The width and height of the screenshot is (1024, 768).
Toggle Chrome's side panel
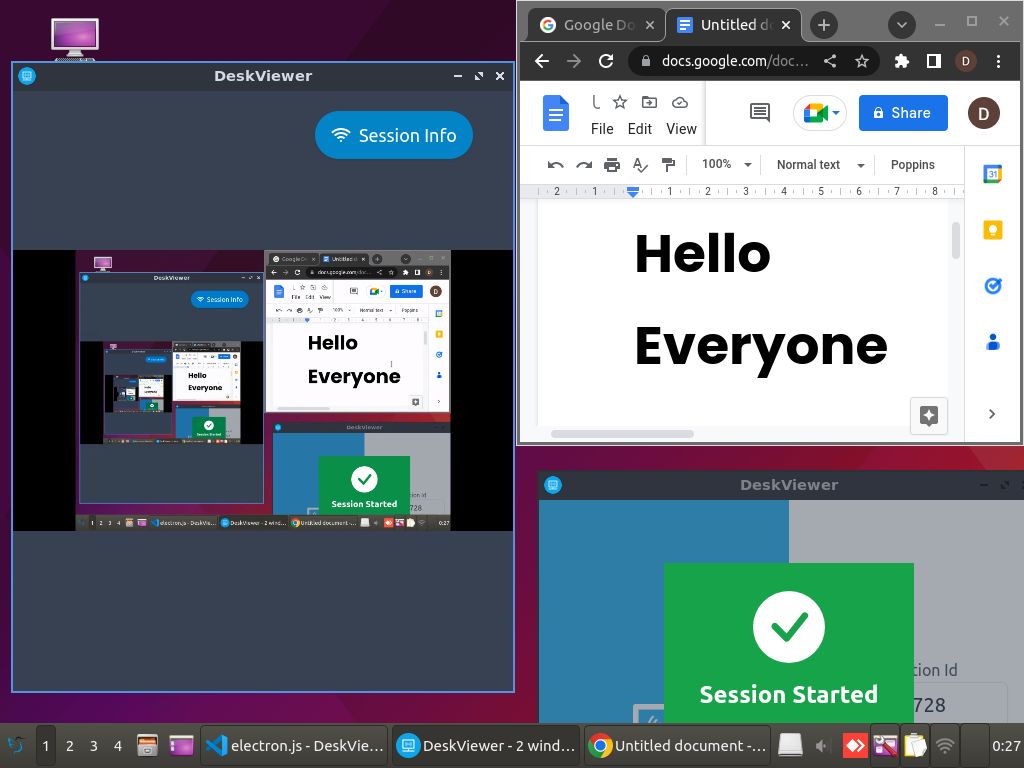tap(933, 61)
